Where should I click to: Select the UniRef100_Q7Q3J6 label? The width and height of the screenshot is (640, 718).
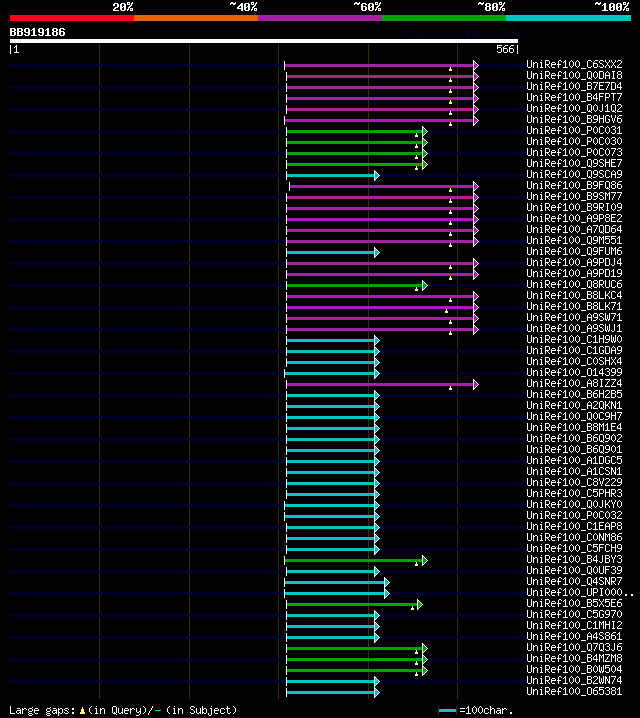pos(574,647)
